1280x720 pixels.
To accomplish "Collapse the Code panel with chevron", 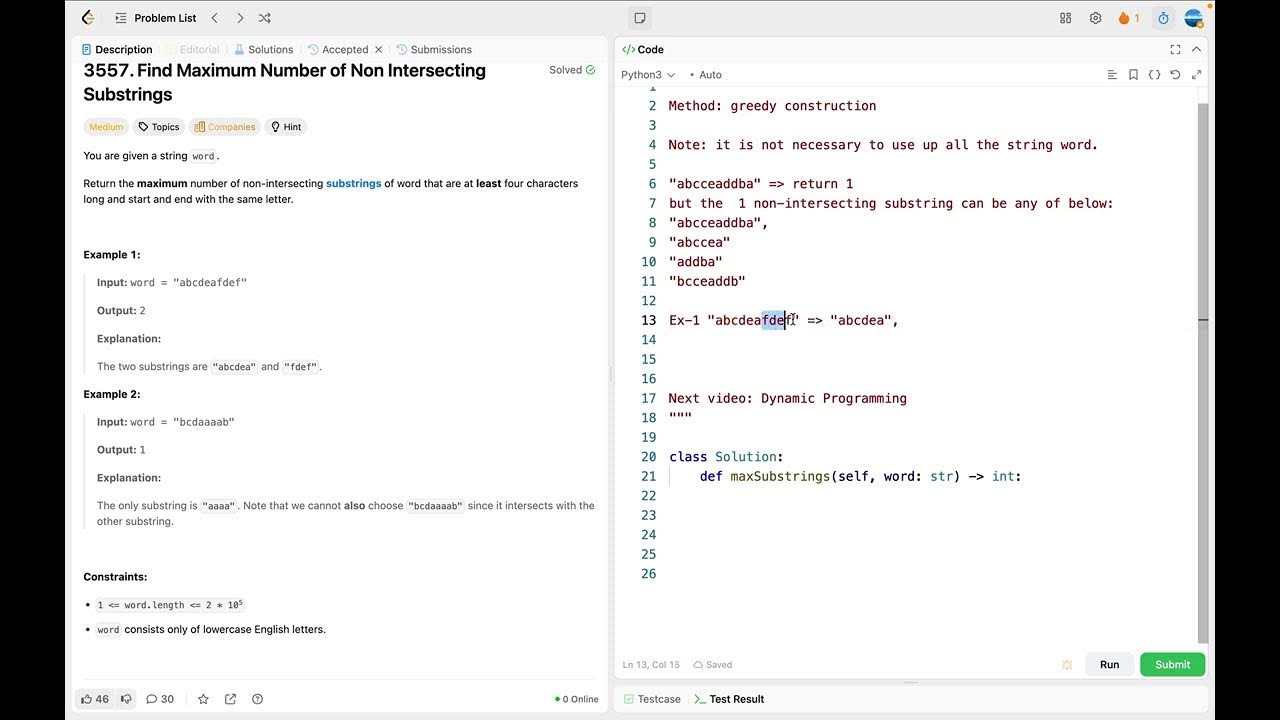I will (x=1196, y=49).
